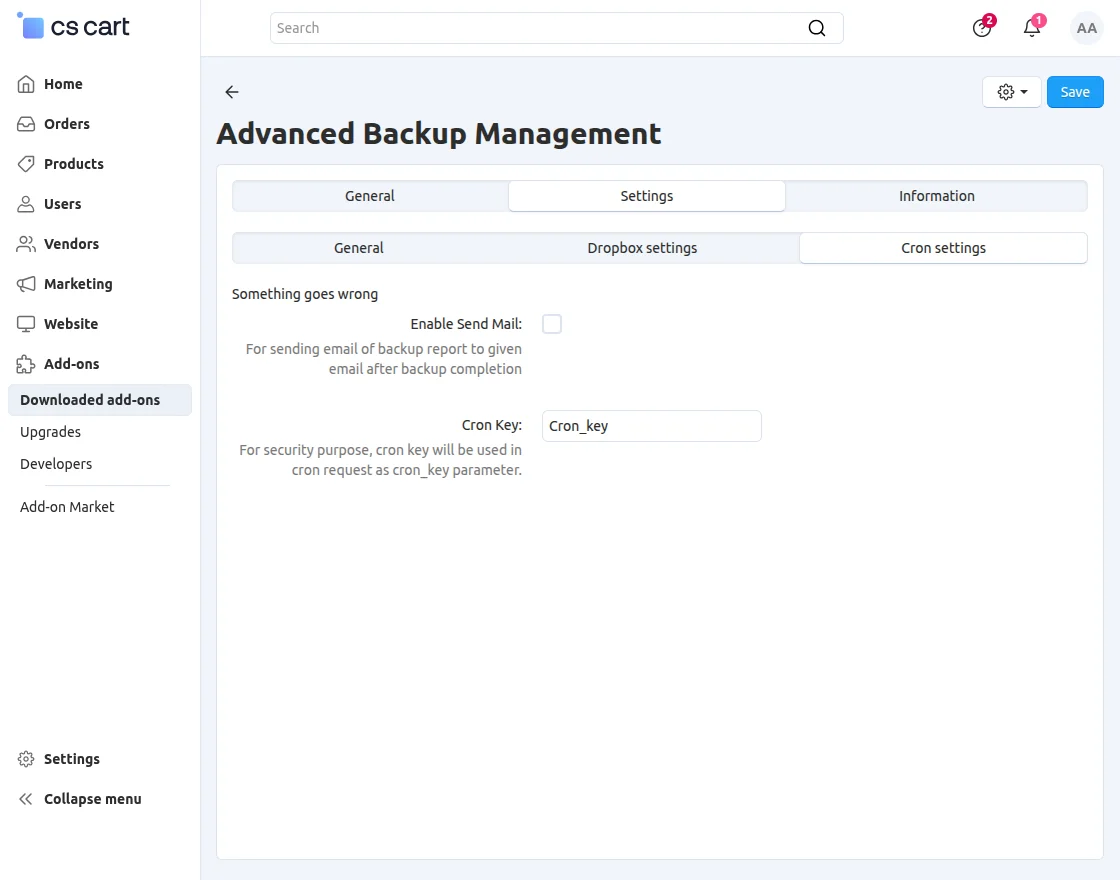Switch to the Settings tab
1120x880 pixels.
(646, 196)
